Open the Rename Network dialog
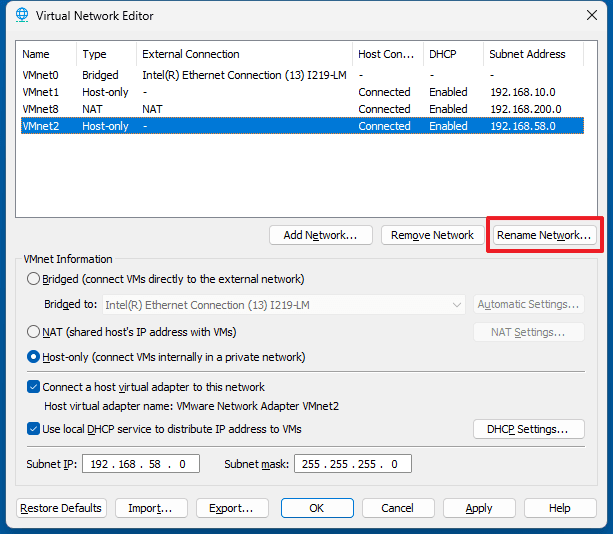 [x=543, y=235]
